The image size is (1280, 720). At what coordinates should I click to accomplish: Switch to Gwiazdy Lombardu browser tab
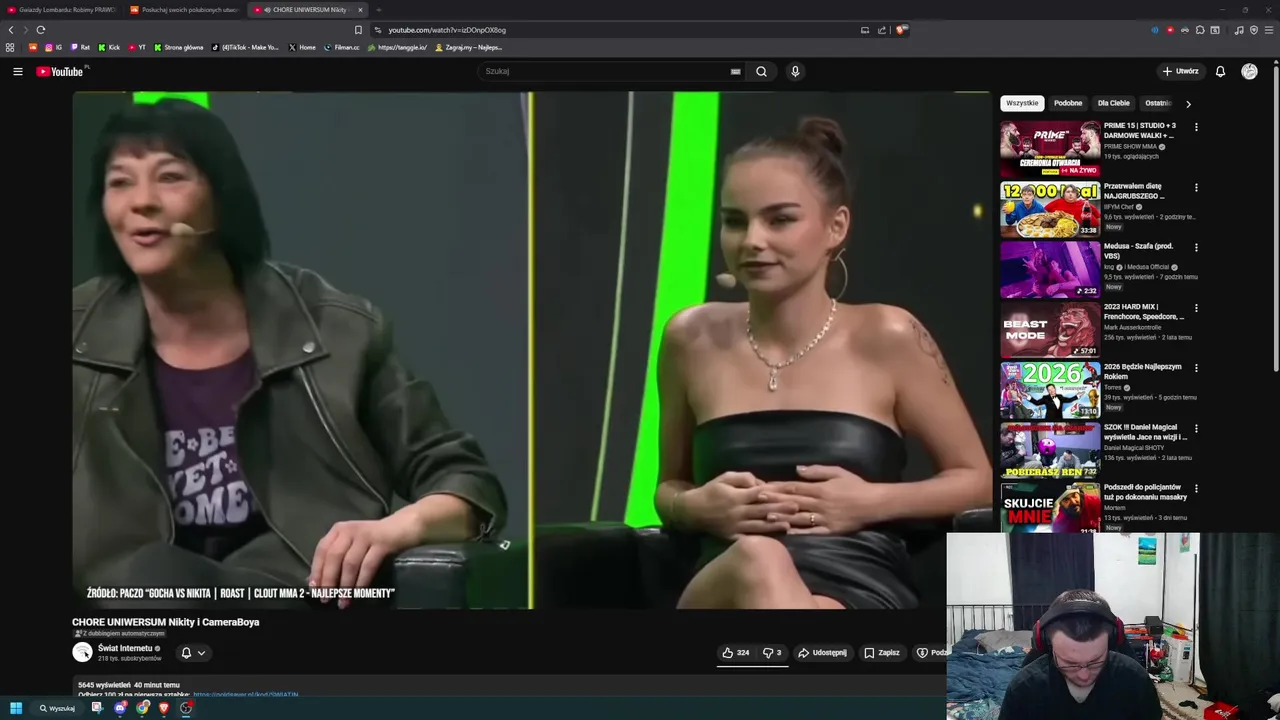[62, 10]
